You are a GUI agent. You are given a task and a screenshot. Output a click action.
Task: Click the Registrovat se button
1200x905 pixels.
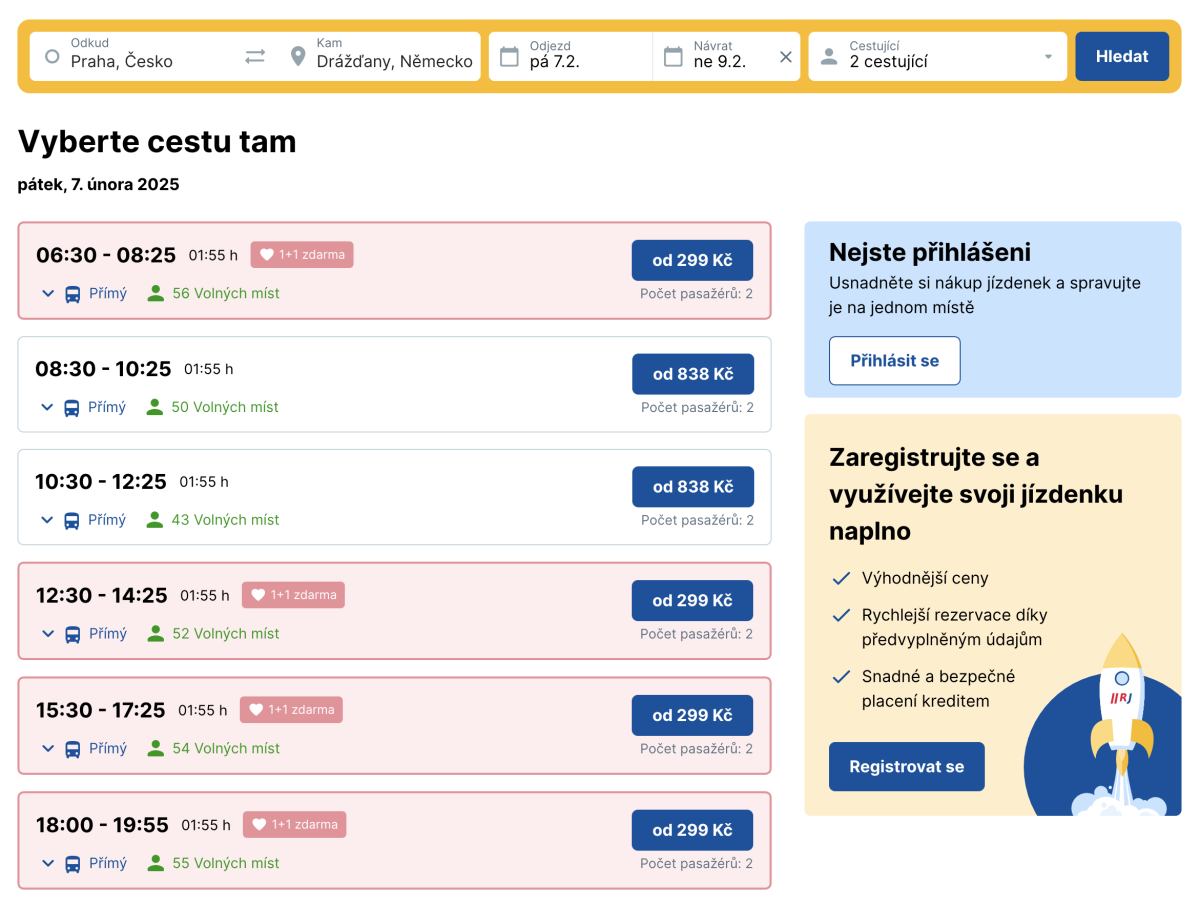click(x=906, y=767)
